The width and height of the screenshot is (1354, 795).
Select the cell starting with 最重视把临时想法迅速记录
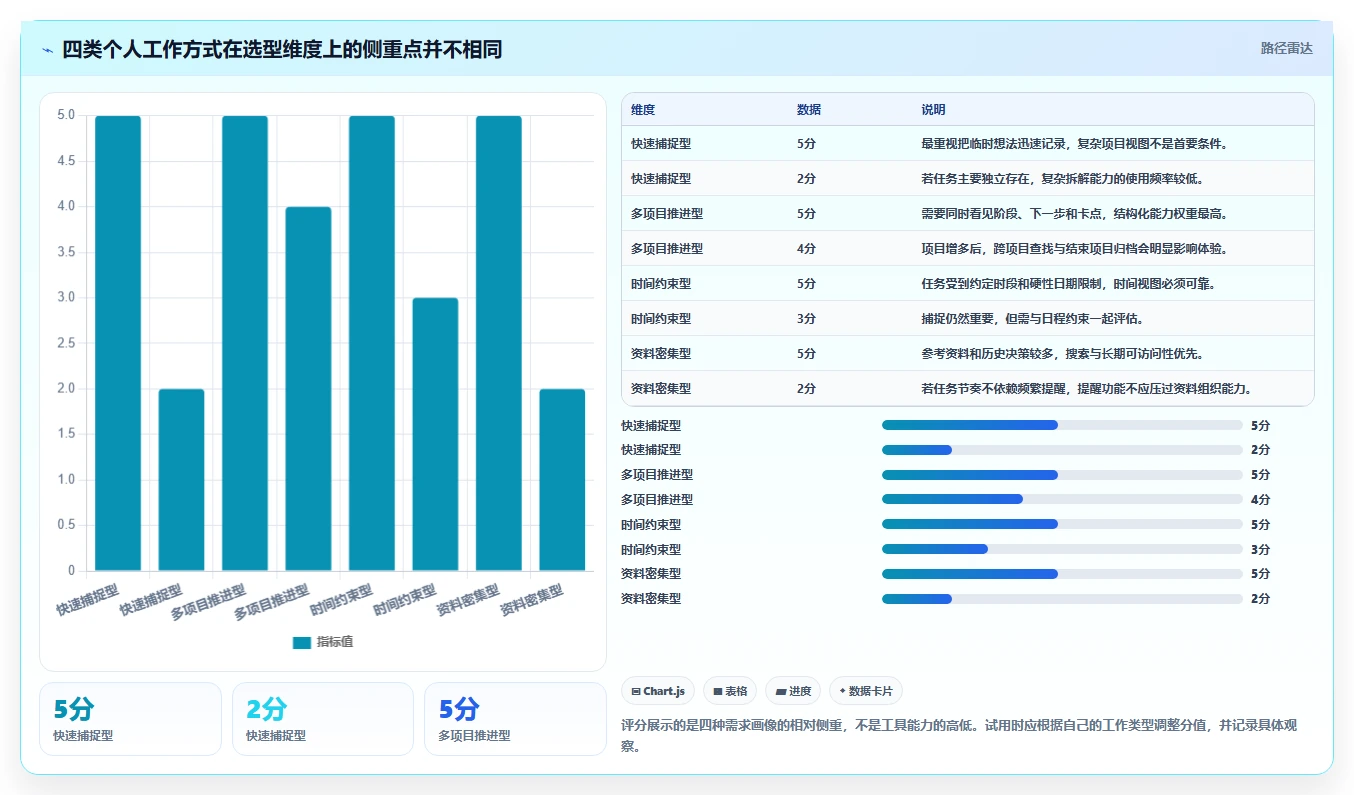(x=1112, y=143)
